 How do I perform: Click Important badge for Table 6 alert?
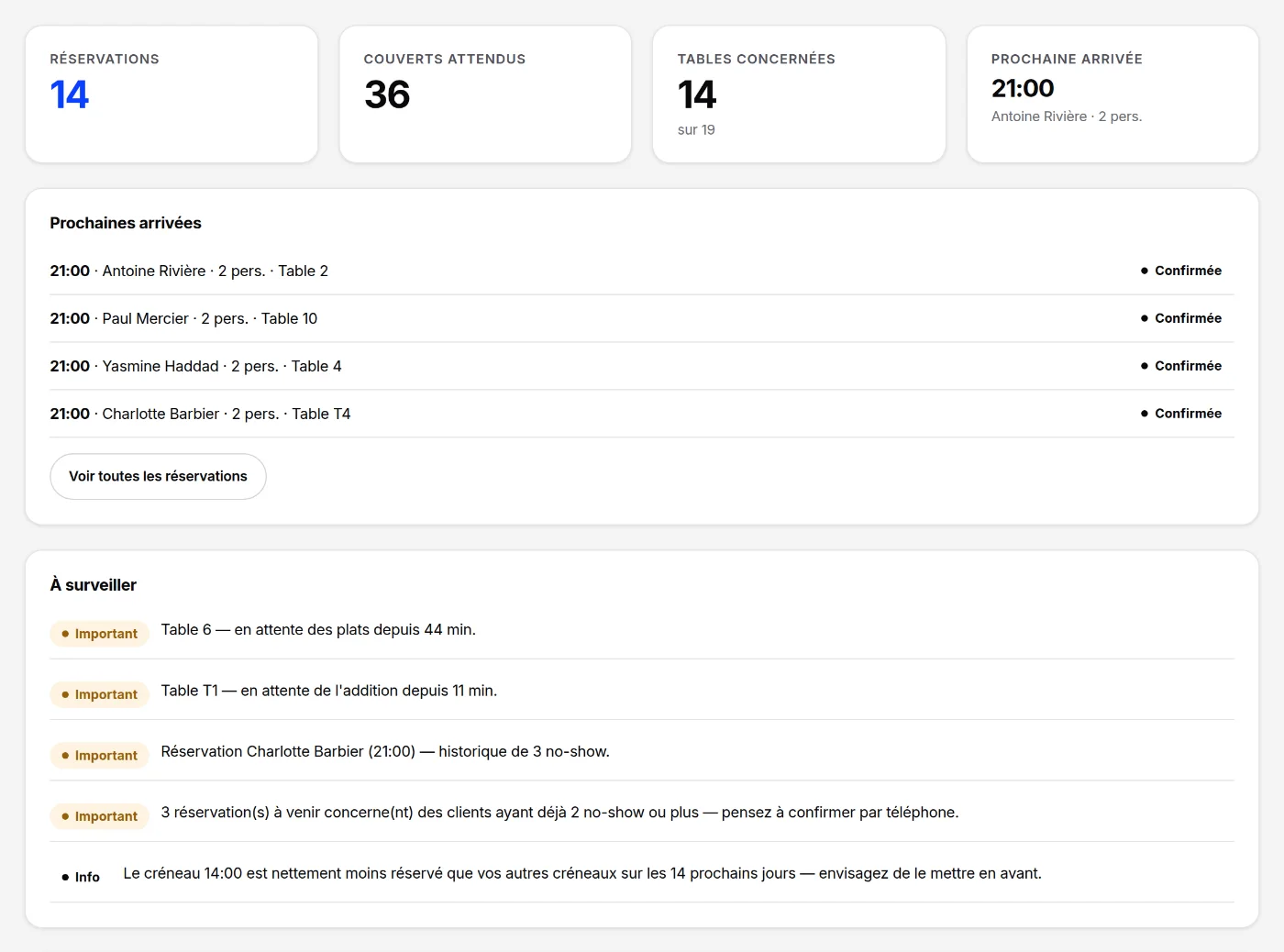tap(99, 634)
